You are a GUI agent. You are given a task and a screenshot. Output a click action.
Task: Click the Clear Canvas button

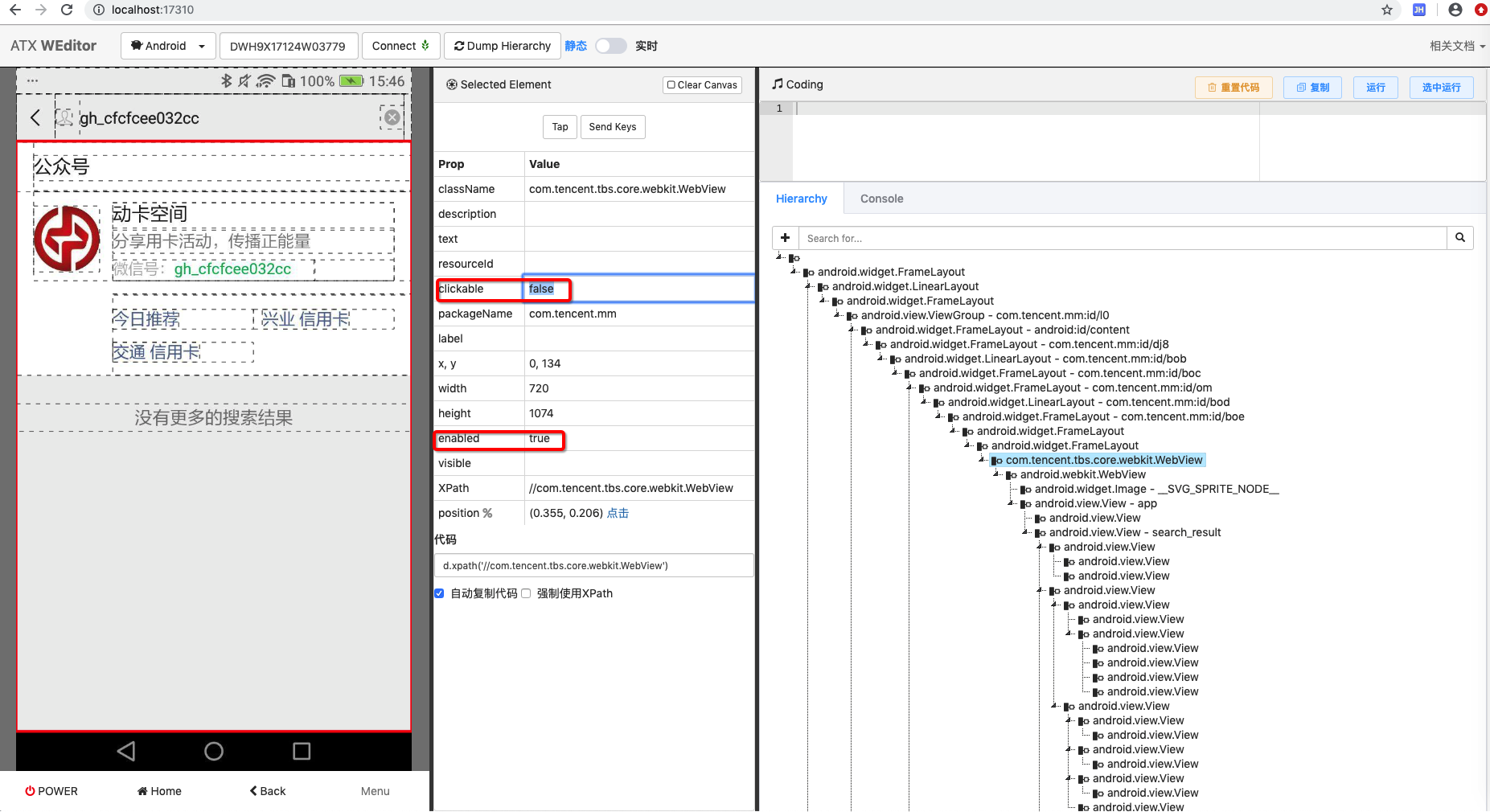702,84
